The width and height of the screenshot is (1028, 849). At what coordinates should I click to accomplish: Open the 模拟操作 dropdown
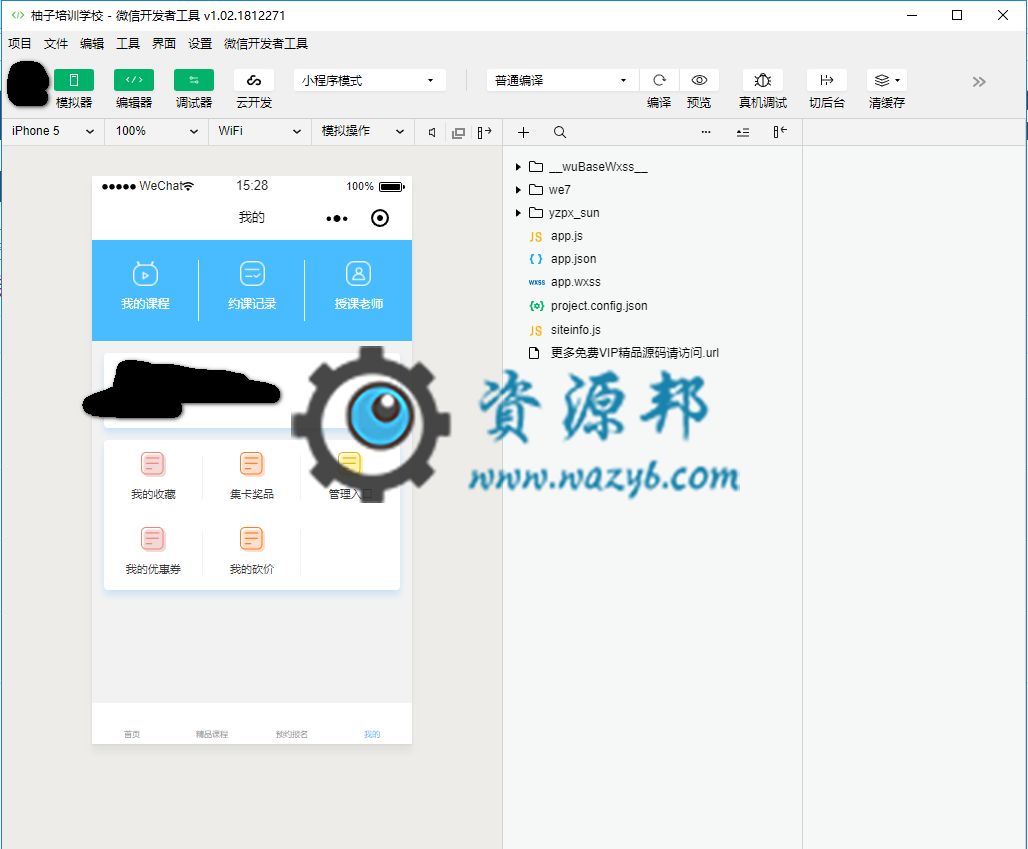pos(363,131)
